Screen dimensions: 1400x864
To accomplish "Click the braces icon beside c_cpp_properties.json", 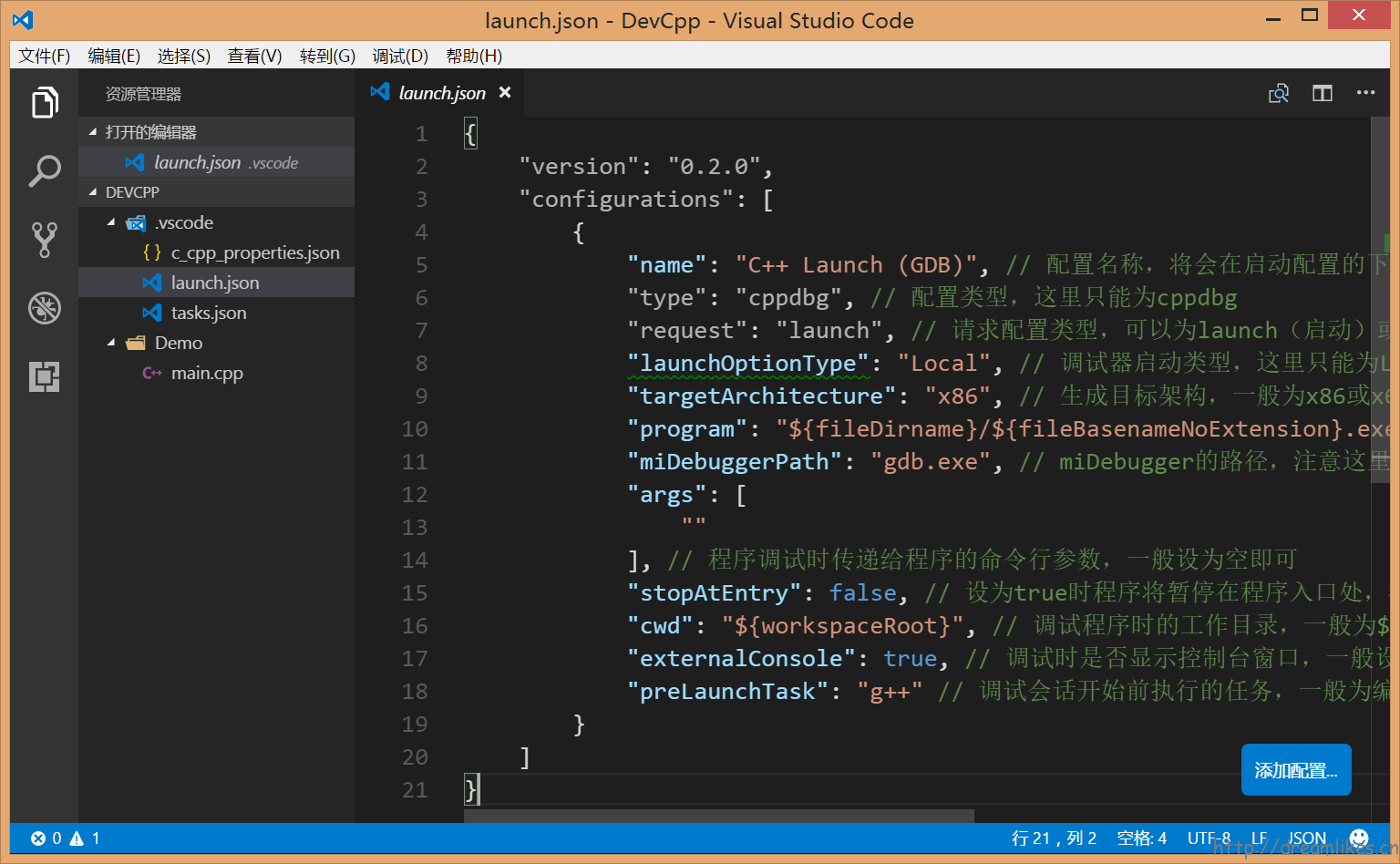I will tap(152, 252).
